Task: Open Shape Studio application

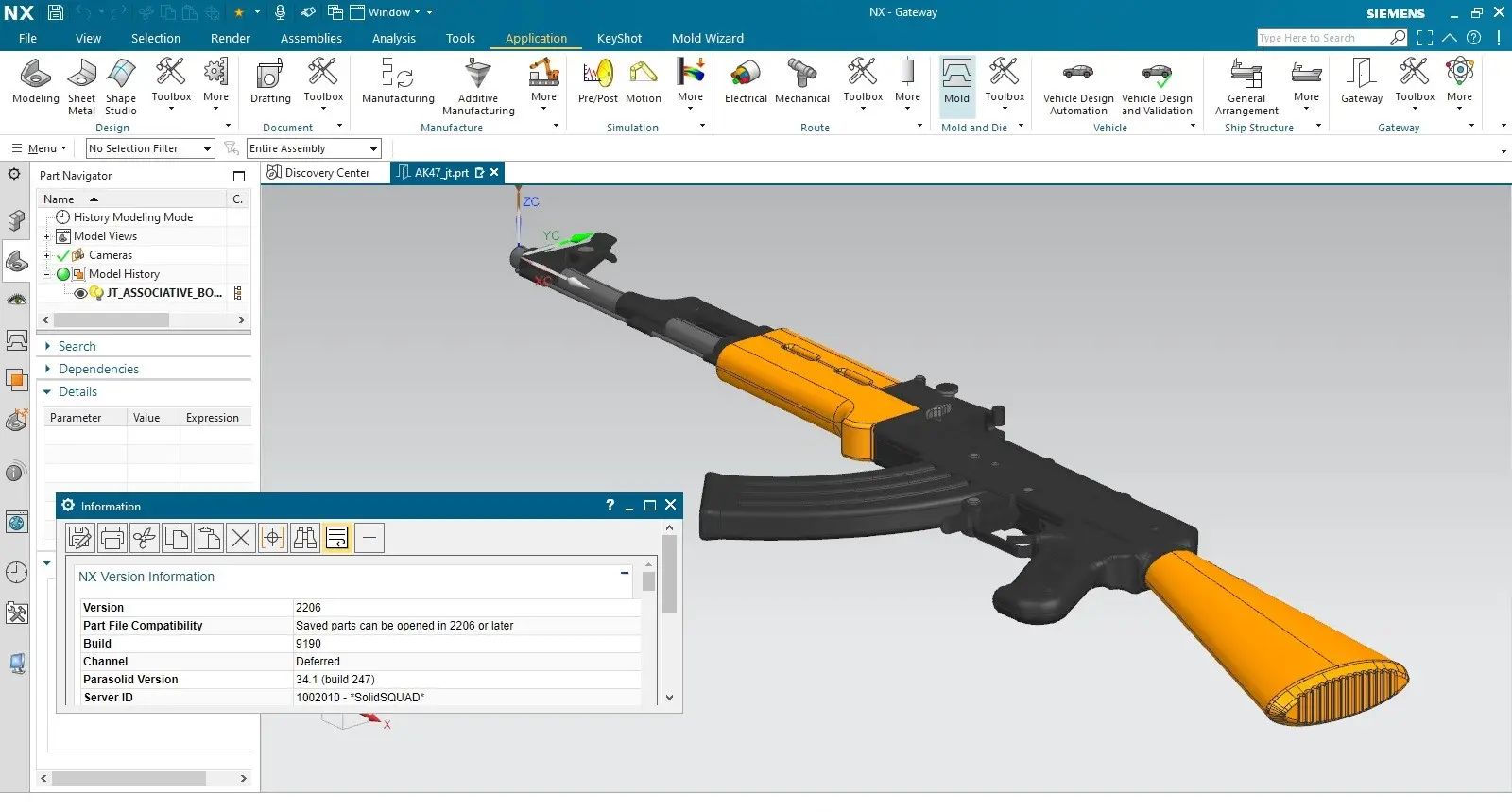Action: (x=121, y=87)
